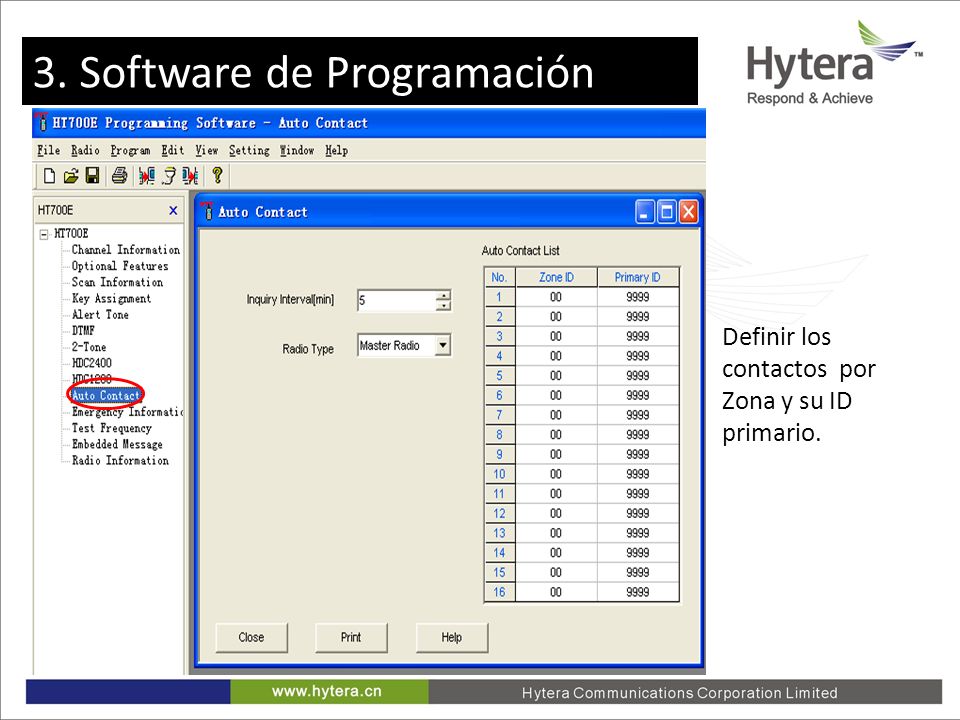Create a new file with the New toolbar icon
The image size is (960, 720).
(49, 176)
